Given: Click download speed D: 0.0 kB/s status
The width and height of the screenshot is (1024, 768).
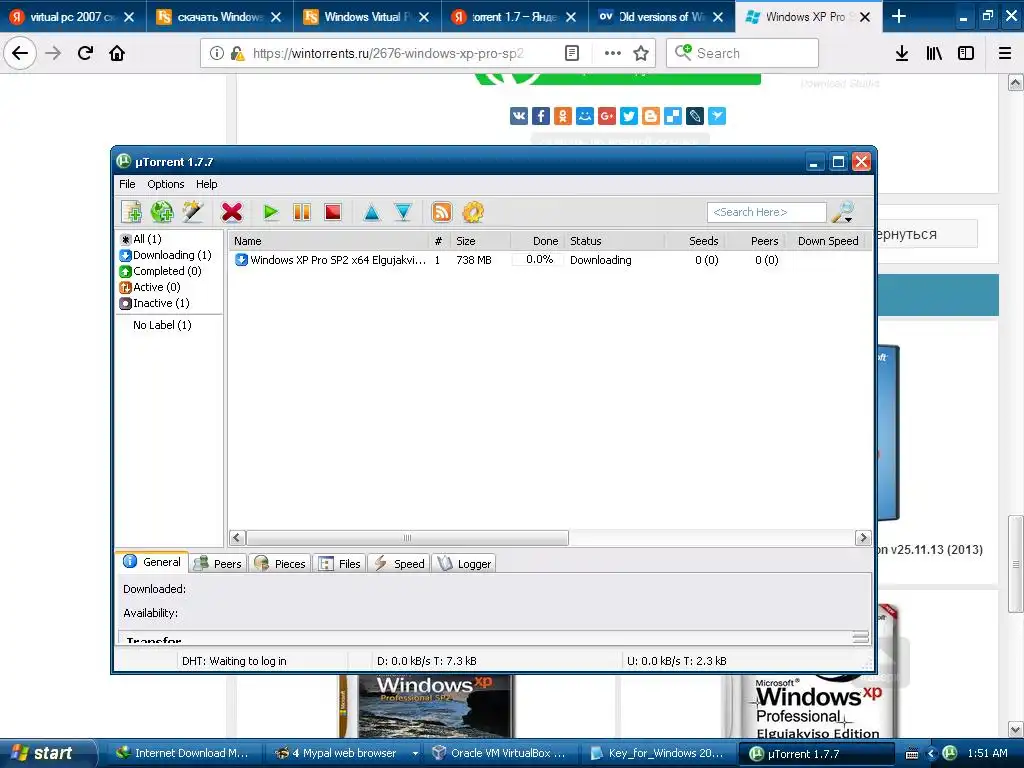Looking at the screenshot, I should click(x=426, y=661).
